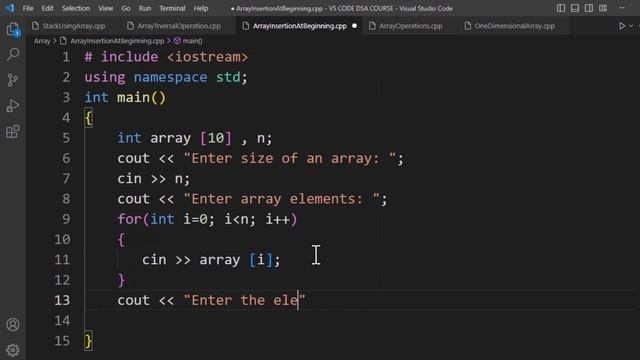Click 'main()' on line 3
The width and height of the screenshot is (640, 360).
click(141, 98)
